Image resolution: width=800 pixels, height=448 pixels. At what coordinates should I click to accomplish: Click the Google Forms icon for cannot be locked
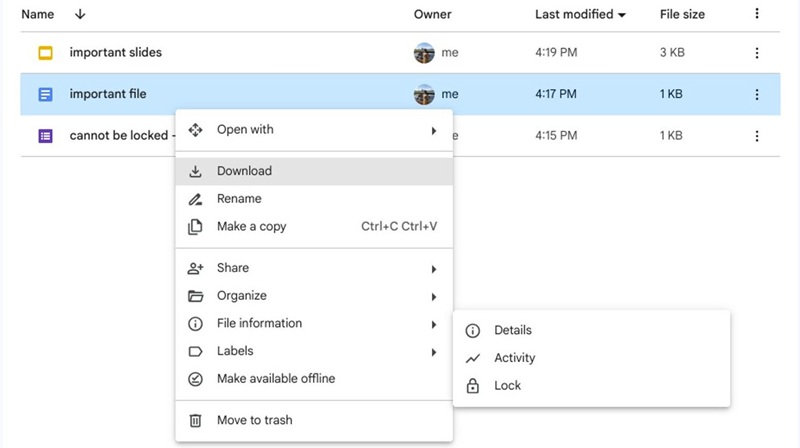pos(45,136)
